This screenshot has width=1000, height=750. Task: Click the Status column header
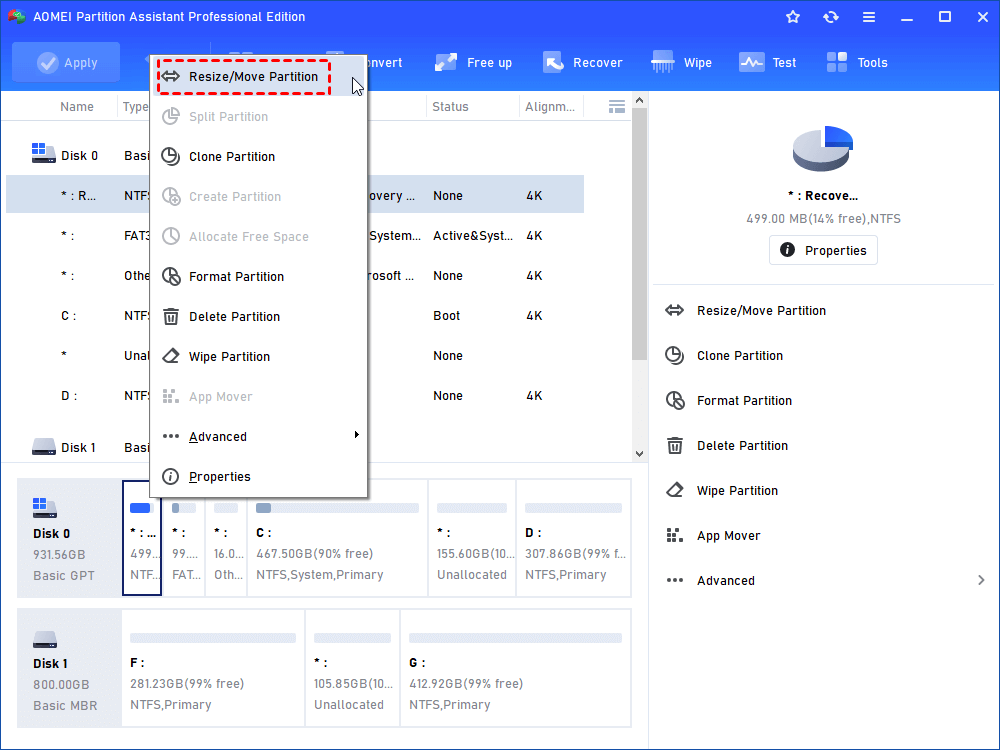point(450,107)
